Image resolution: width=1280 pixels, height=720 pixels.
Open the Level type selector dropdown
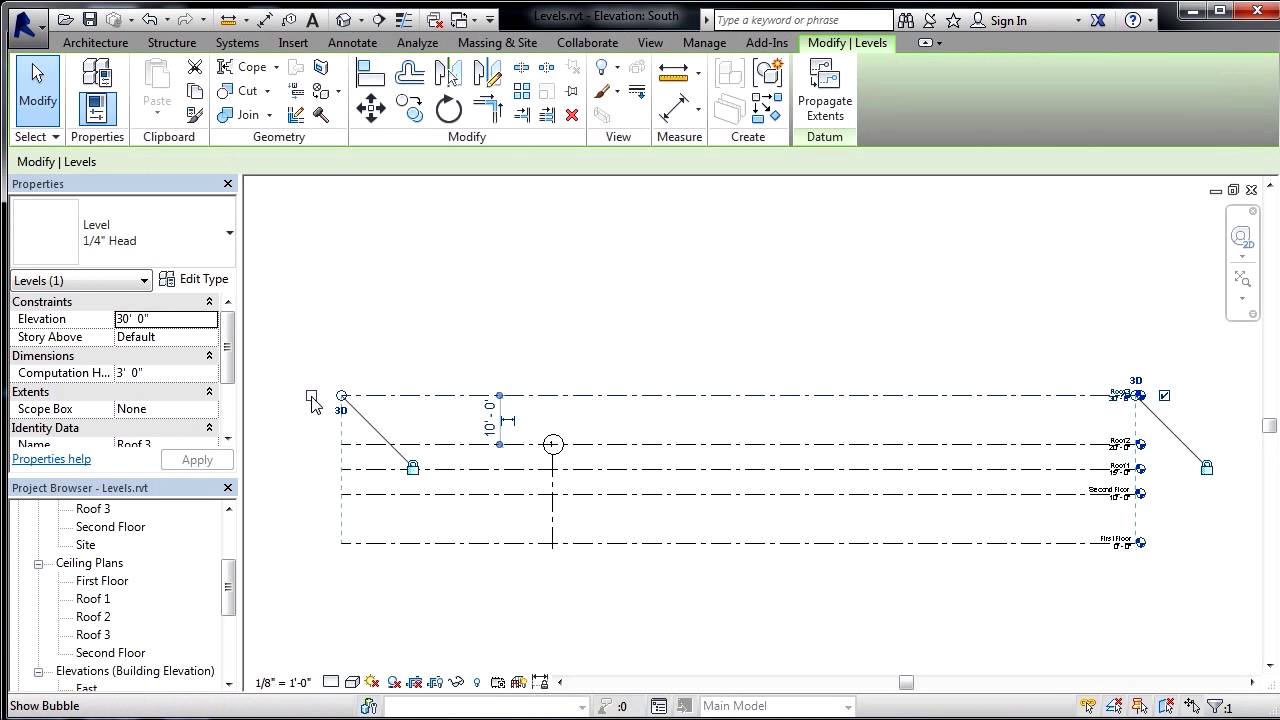click(x=229, y=233)
